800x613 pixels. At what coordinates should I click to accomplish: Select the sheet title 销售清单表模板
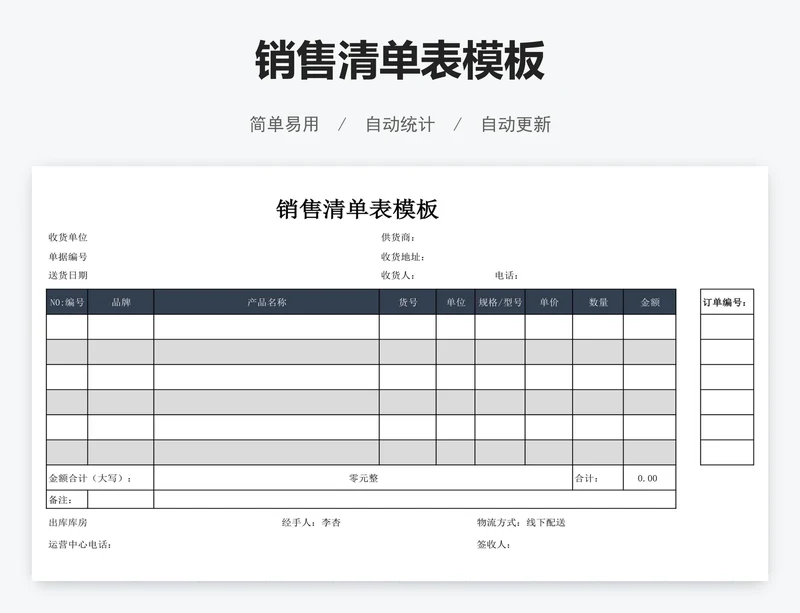(x=357, y=209)
